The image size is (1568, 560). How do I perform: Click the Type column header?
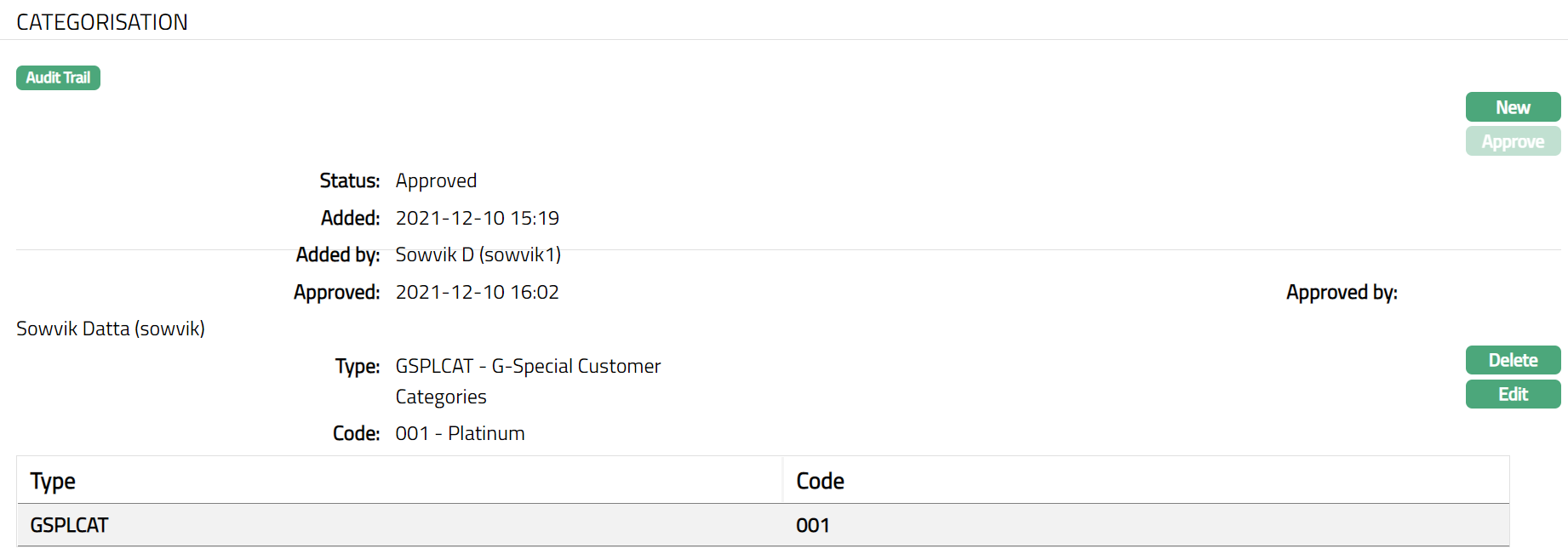pyautogui.click(x=53, y=481)
